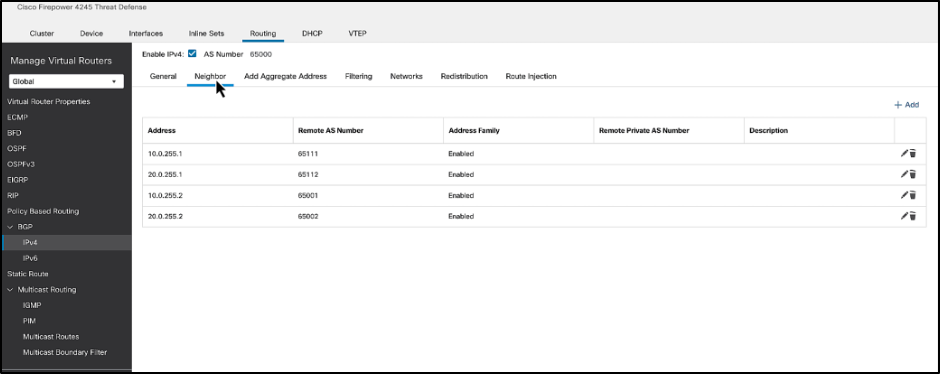Select PIM under Multicast Routing

[29, 321]
